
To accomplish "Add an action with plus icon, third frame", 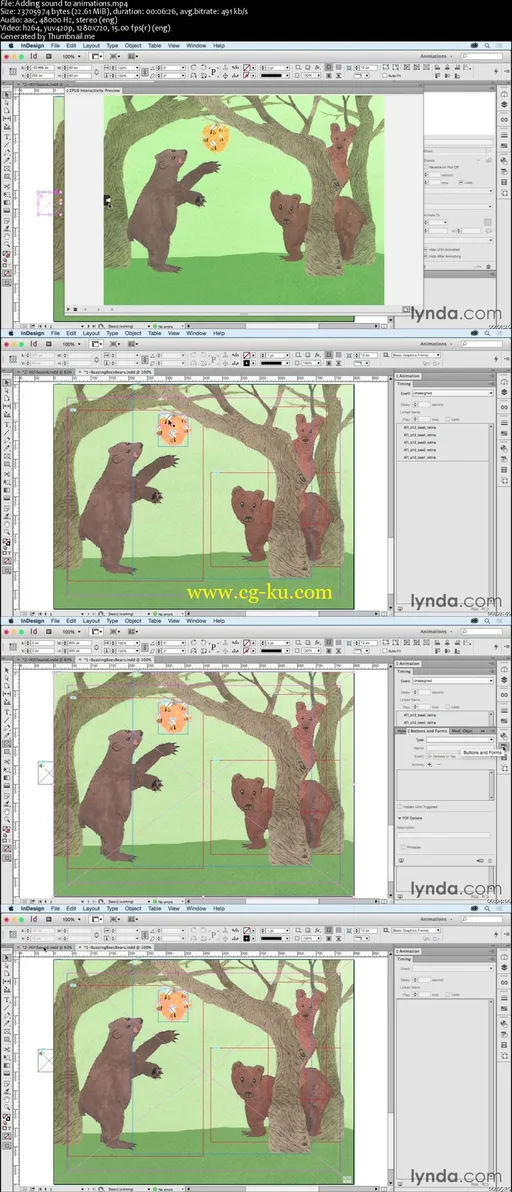I will click(428, 764).
